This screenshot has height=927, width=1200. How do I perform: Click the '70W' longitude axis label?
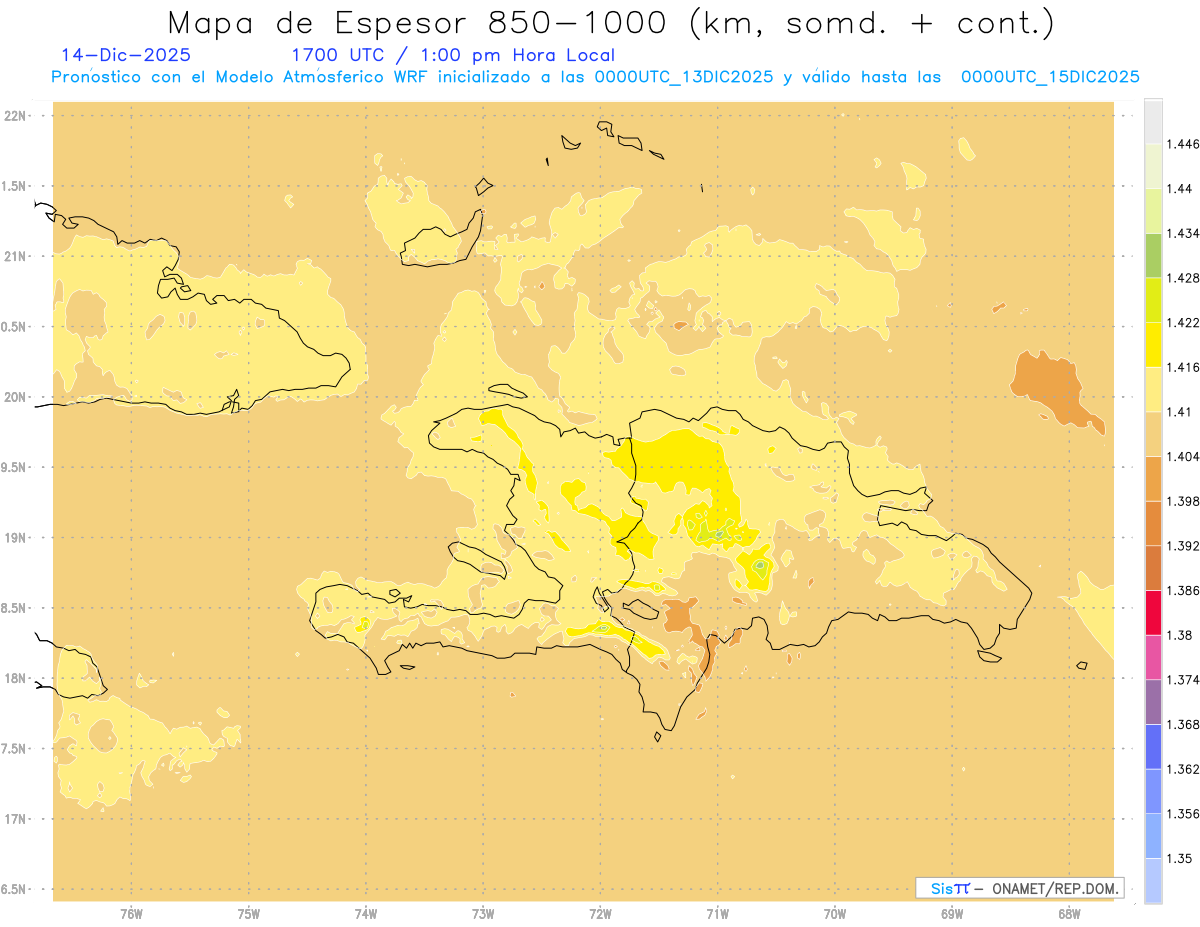point(835,914)
